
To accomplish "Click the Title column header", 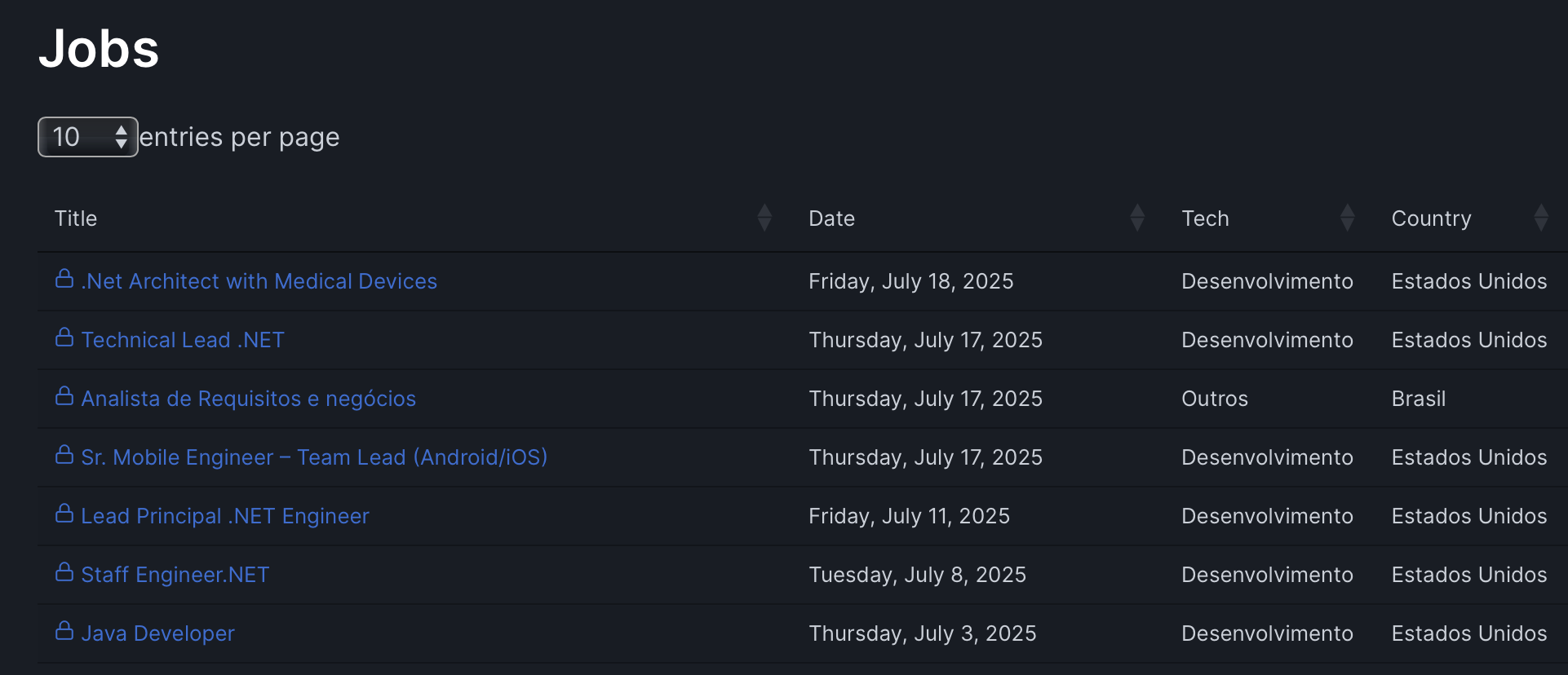I will click(x=76, y=218).
